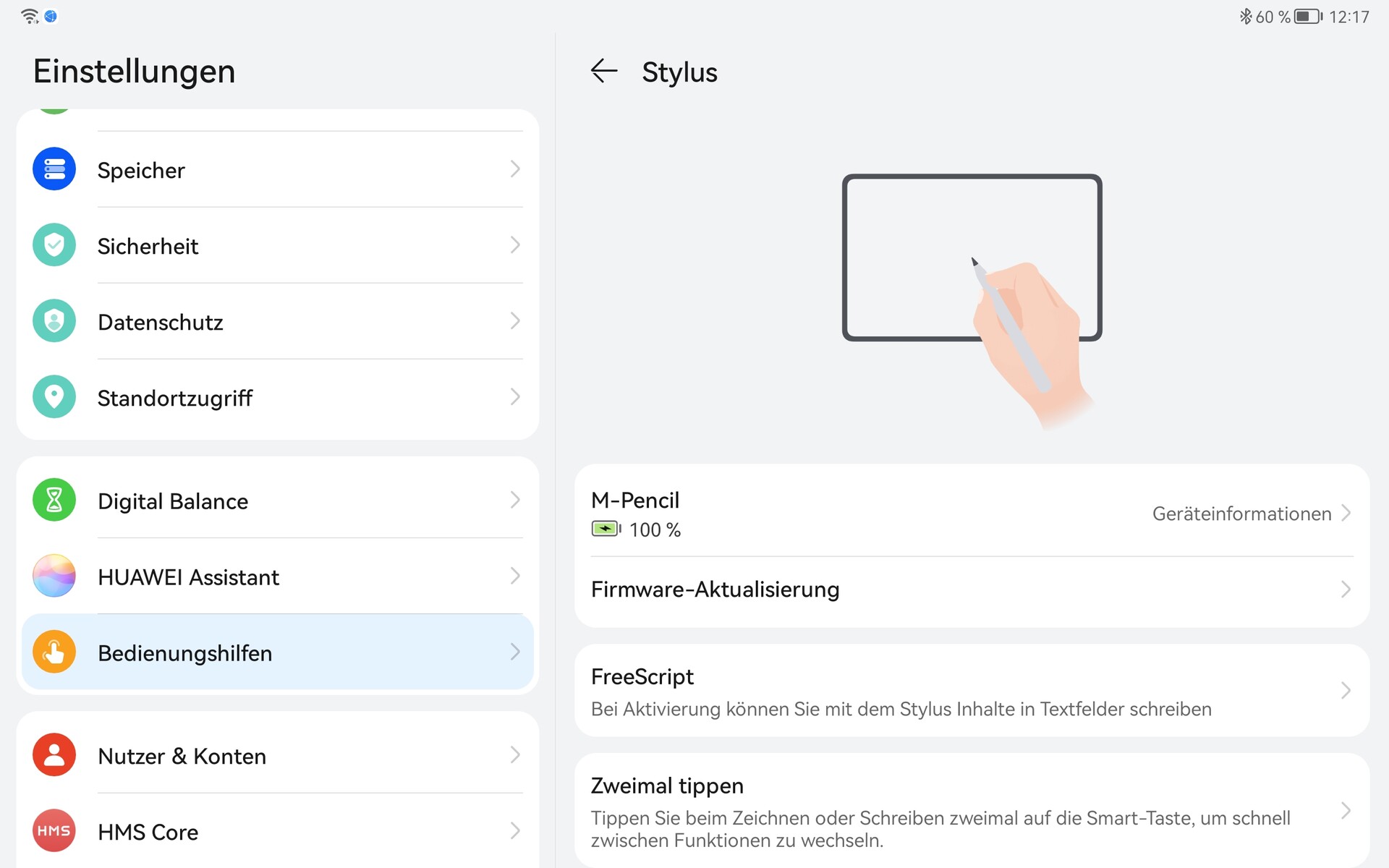Open the blue Speicher storage icon
The image size is (1389, 868).
54,169
